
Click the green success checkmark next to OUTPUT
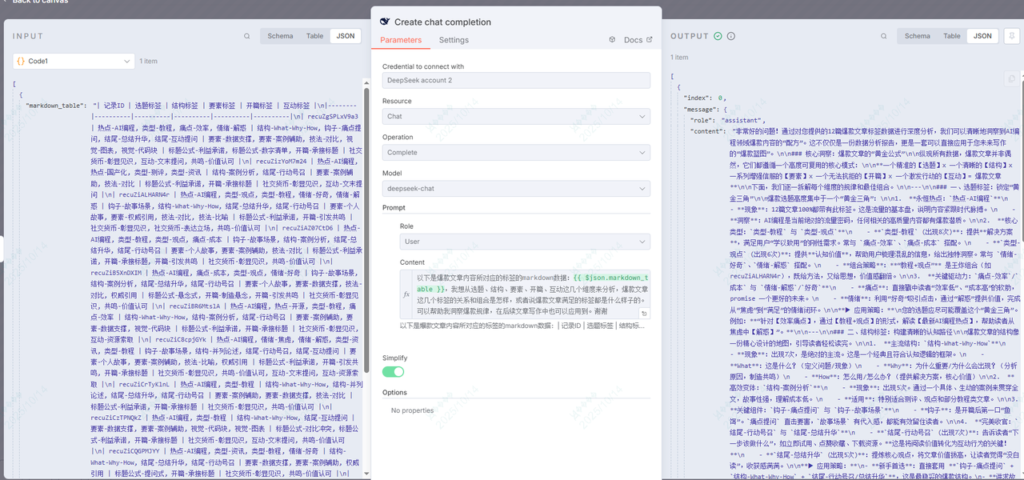718,36
